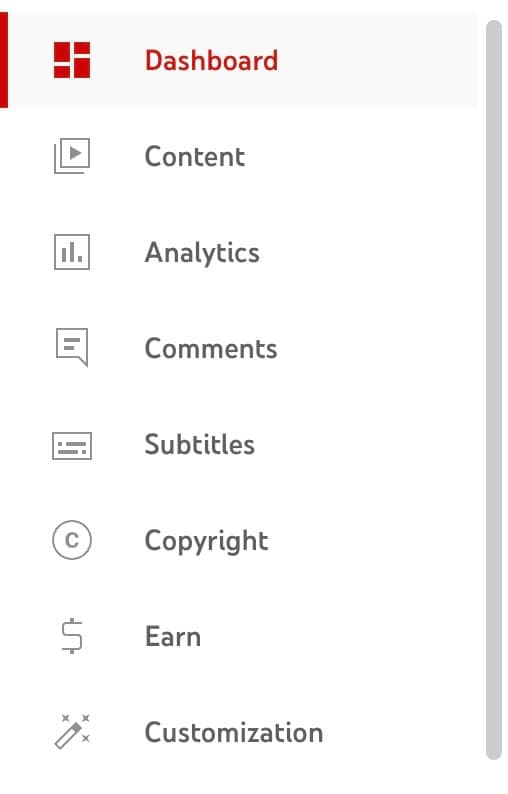Open the Dashboard text label
The width and height of the screenshot is (508, 794).
point(211,61)
